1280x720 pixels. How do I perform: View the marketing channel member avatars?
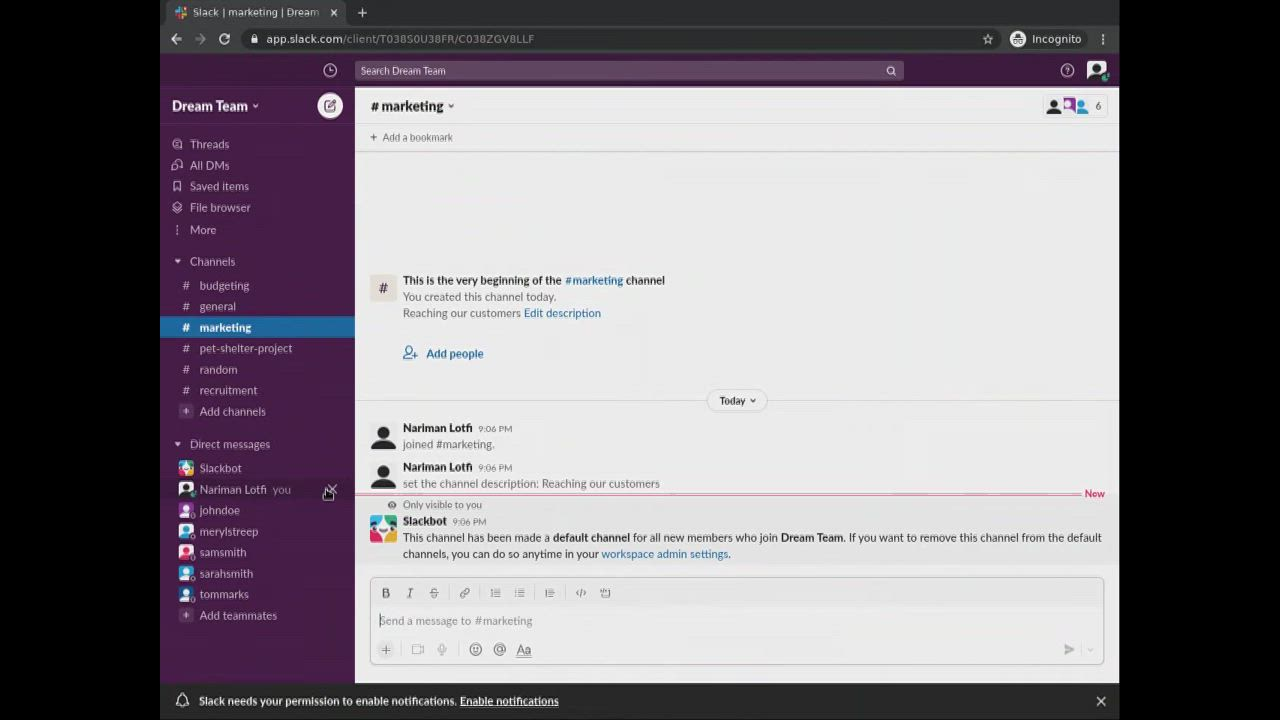[x=1075, y=106]
